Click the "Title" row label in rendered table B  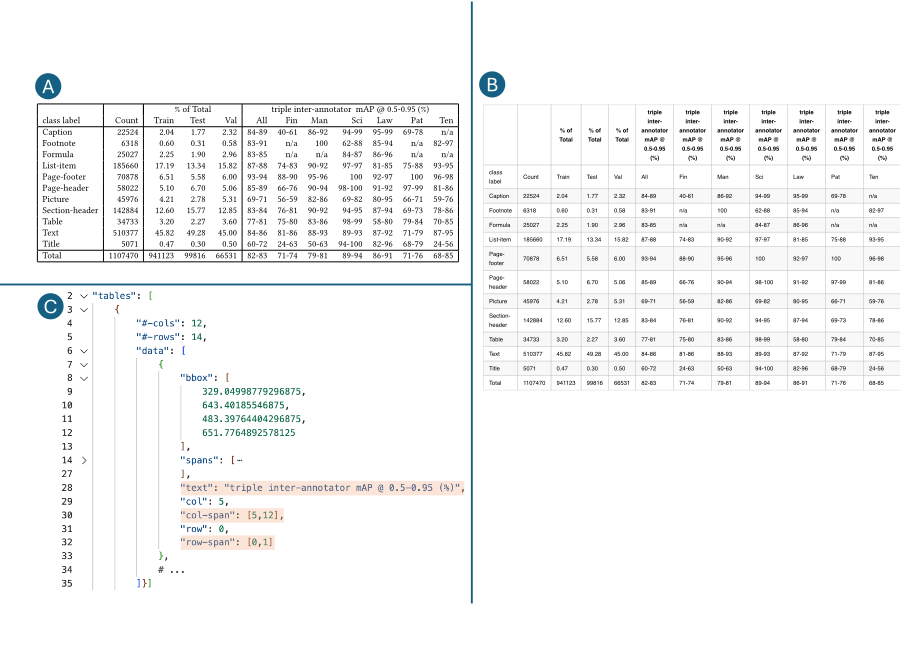(x=494, y=368)
